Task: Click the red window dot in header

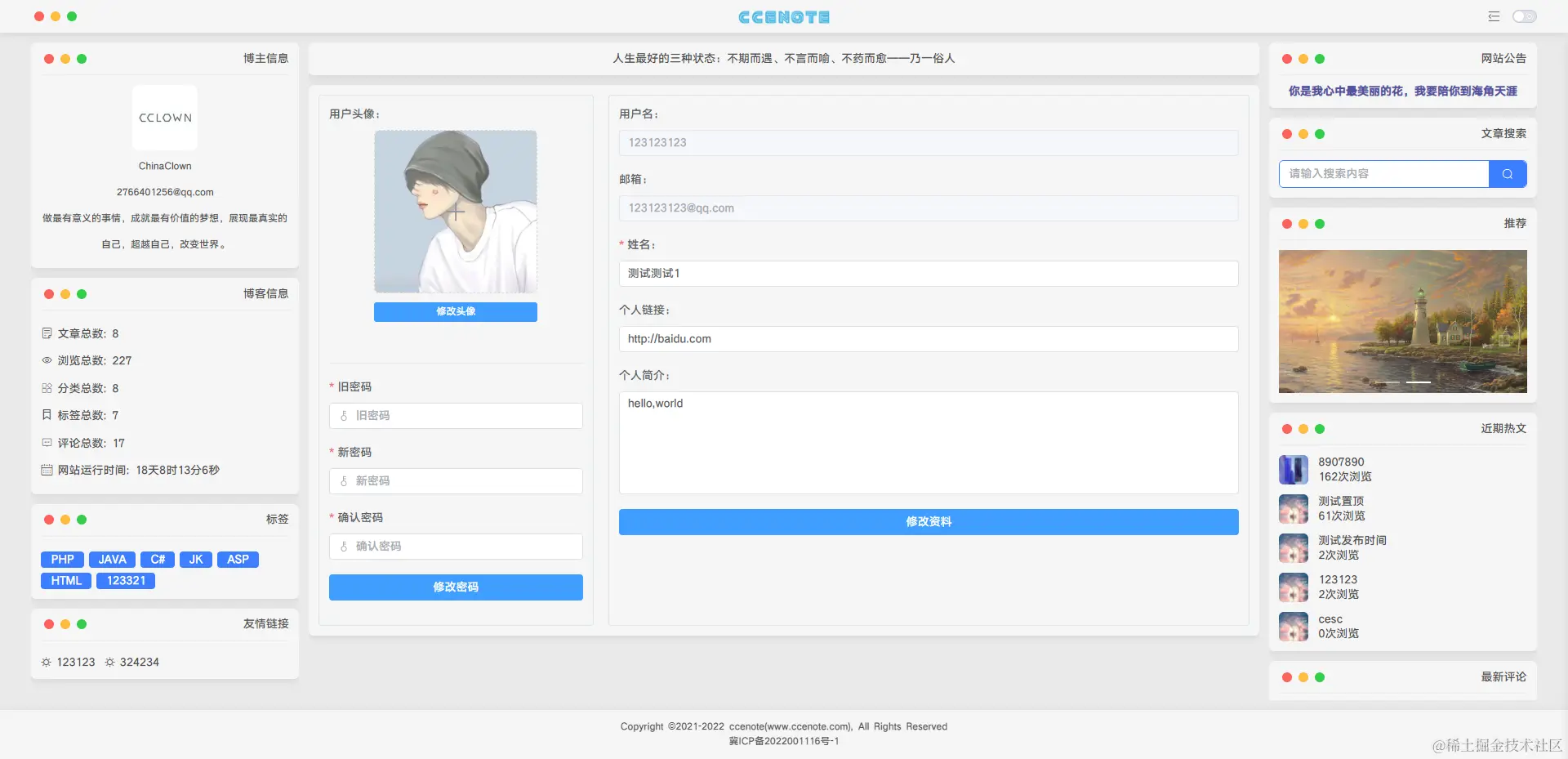Action: (39, 16)
